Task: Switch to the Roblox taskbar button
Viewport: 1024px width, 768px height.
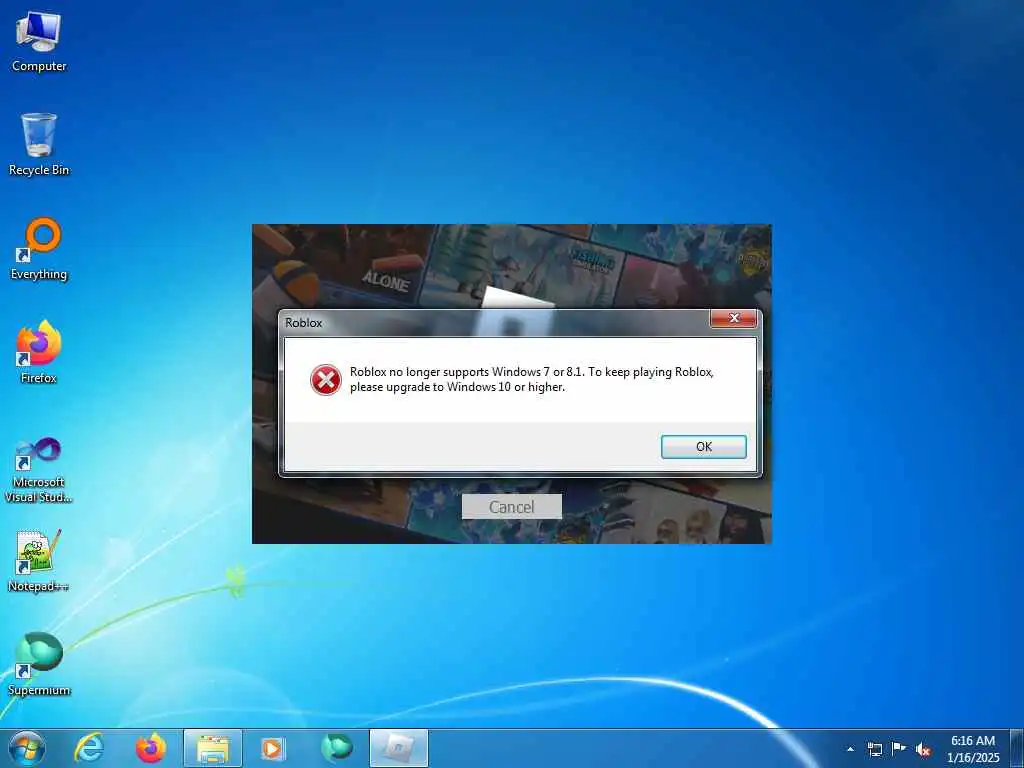Action: pos(399,748)
